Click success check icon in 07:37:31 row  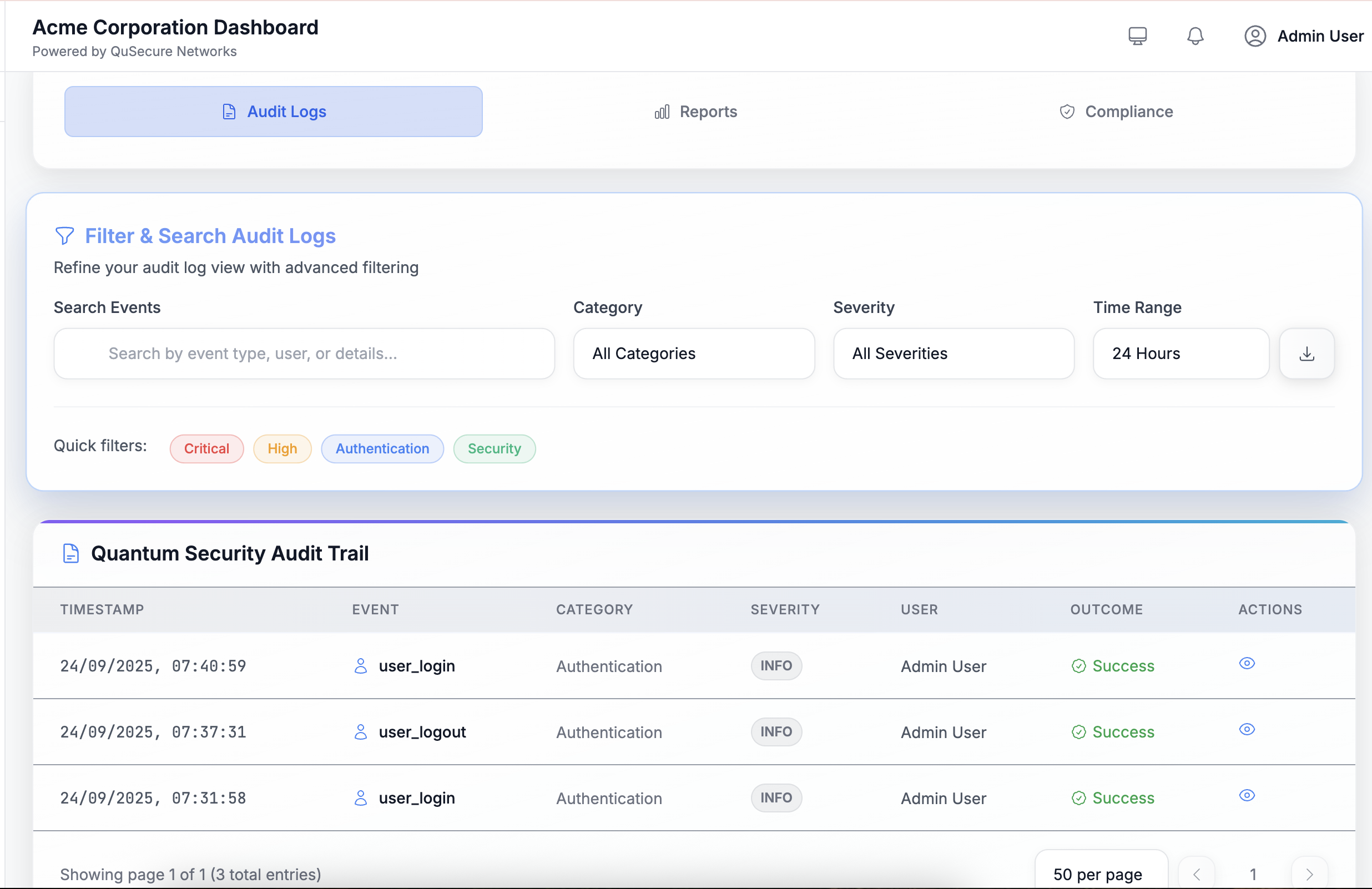click(x=1078, y=732)
